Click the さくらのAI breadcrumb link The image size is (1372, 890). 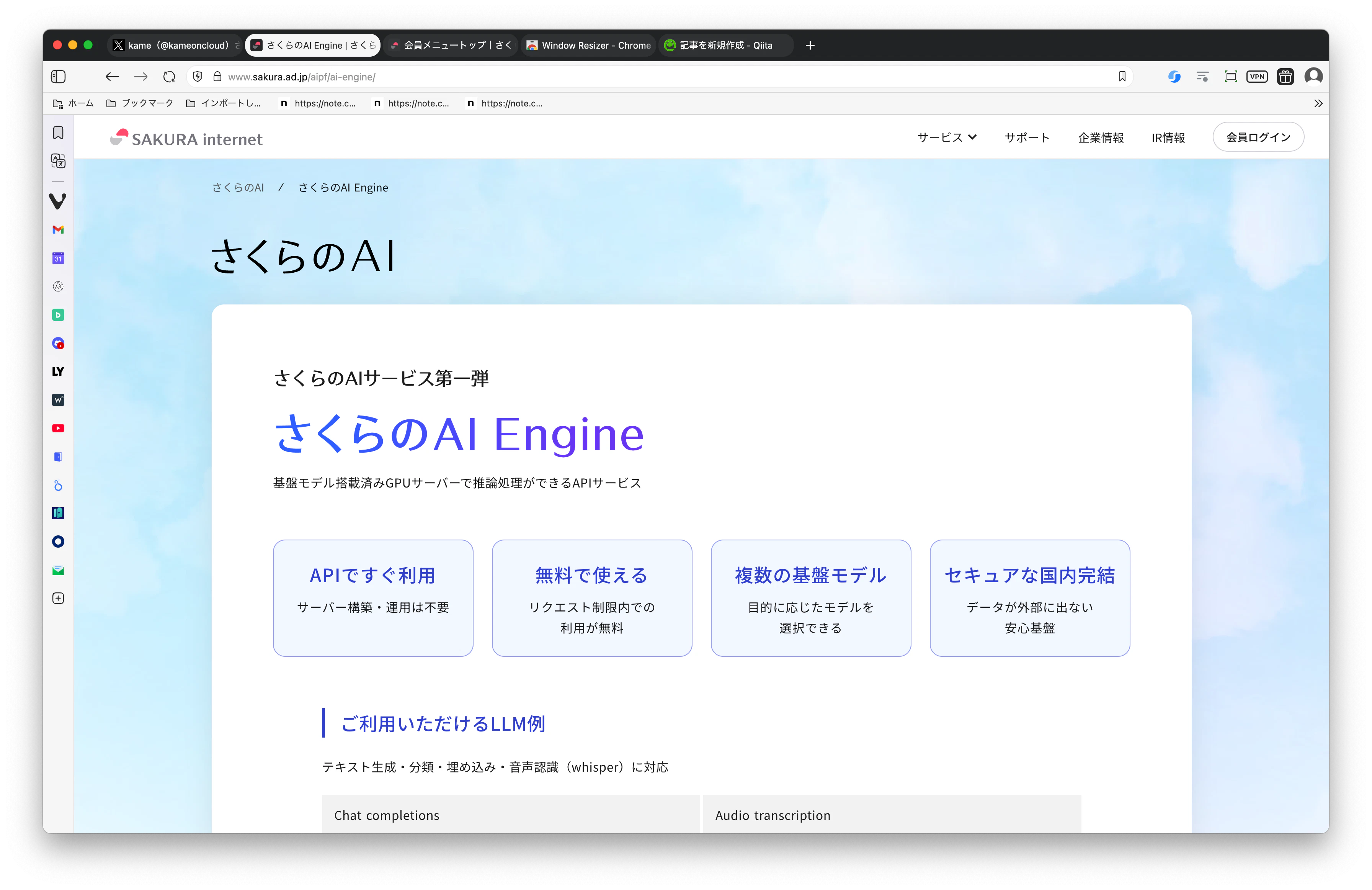pos(238,188)
